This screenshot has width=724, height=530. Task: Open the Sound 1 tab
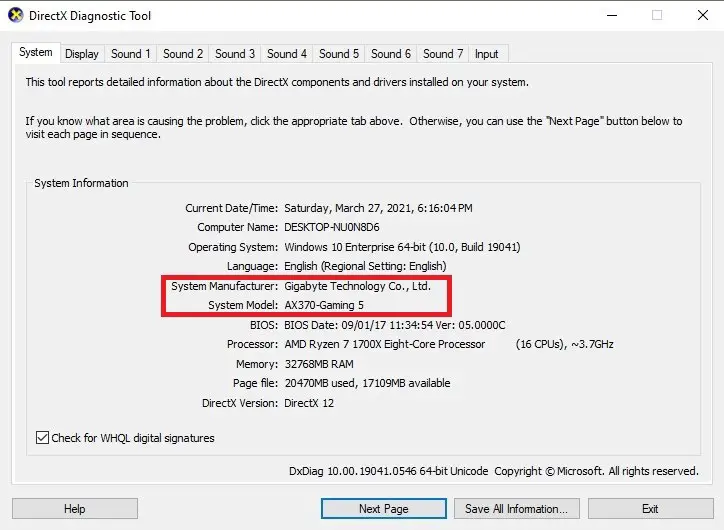131,54
